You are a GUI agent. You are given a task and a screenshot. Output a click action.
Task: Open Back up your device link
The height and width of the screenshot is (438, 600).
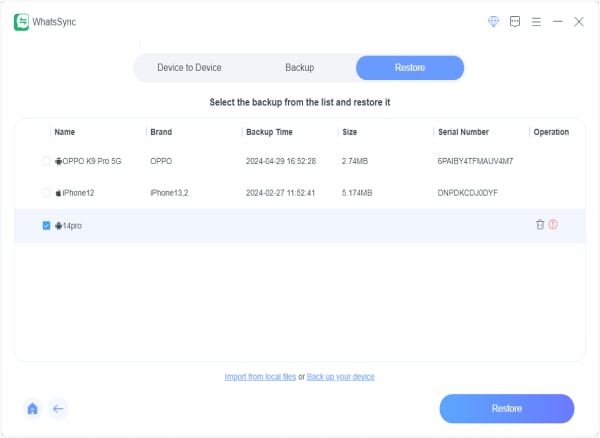(341, 377)
